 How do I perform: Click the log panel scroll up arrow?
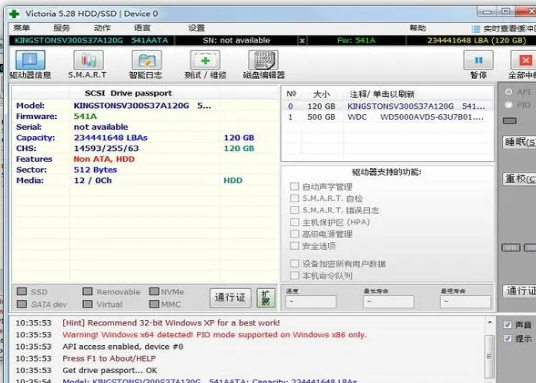coord(489,322)
